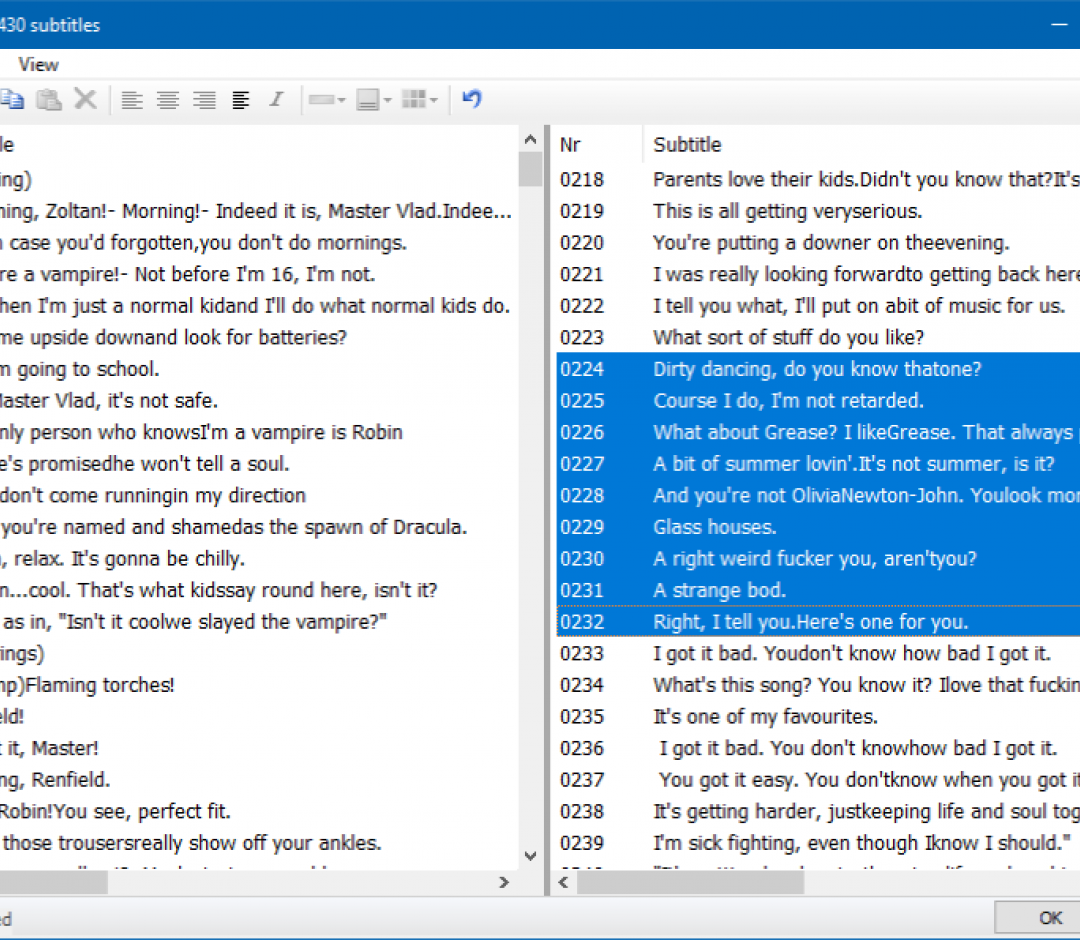Select left row 'Morning!- Indeed it is, Master Vlad'
The height and width of the screenshot is (940, 1080).
click(x=259, y=211)
